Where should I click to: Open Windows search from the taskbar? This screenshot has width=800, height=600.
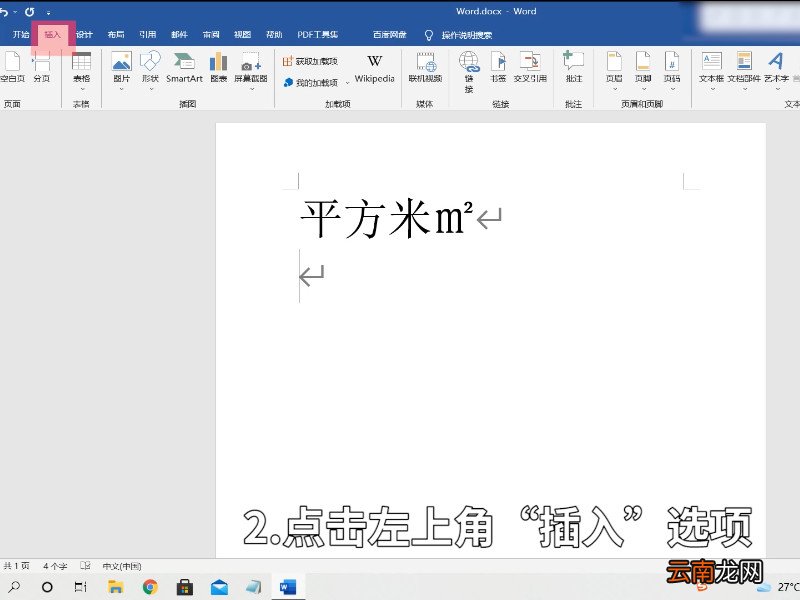click(x=14, y=587)
